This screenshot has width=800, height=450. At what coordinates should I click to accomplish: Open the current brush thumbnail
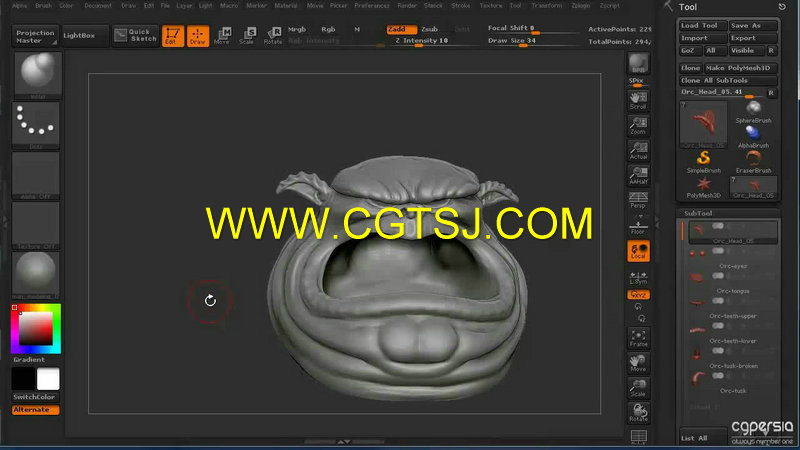tap(38, 75)
